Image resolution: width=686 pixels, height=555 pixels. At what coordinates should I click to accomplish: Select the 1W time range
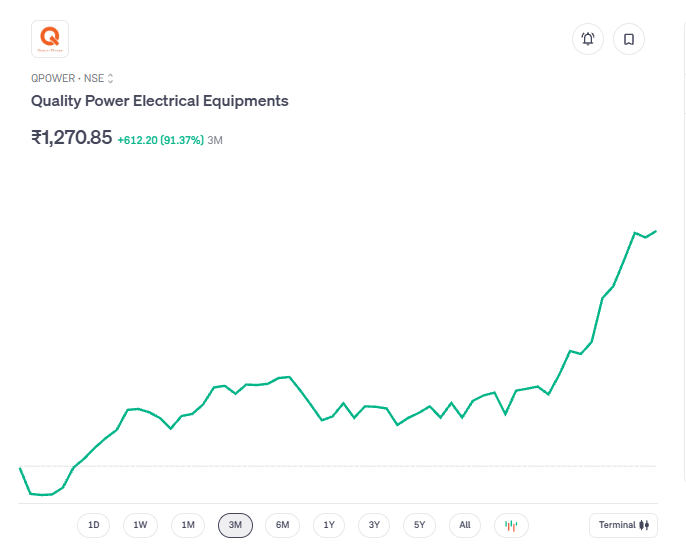click(140, 525)
